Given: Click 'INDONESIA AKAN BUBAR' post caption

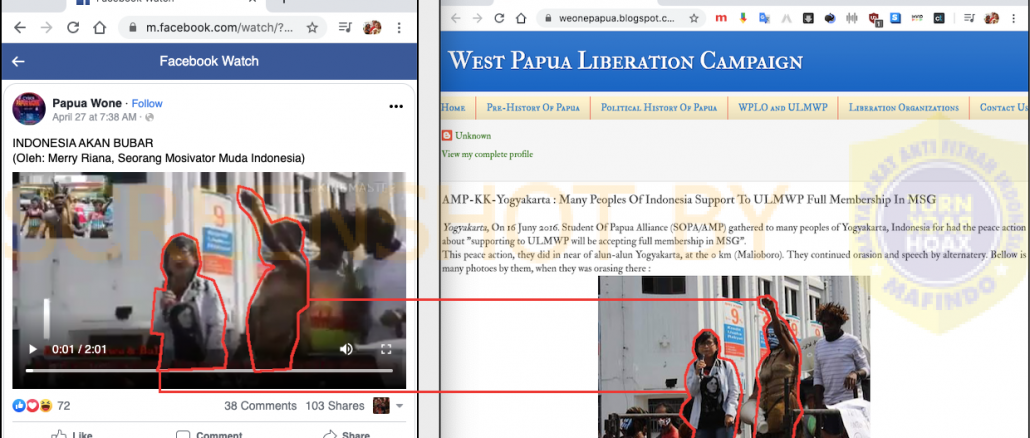Looking at the screenshot, I should click(x=83, y=142).
